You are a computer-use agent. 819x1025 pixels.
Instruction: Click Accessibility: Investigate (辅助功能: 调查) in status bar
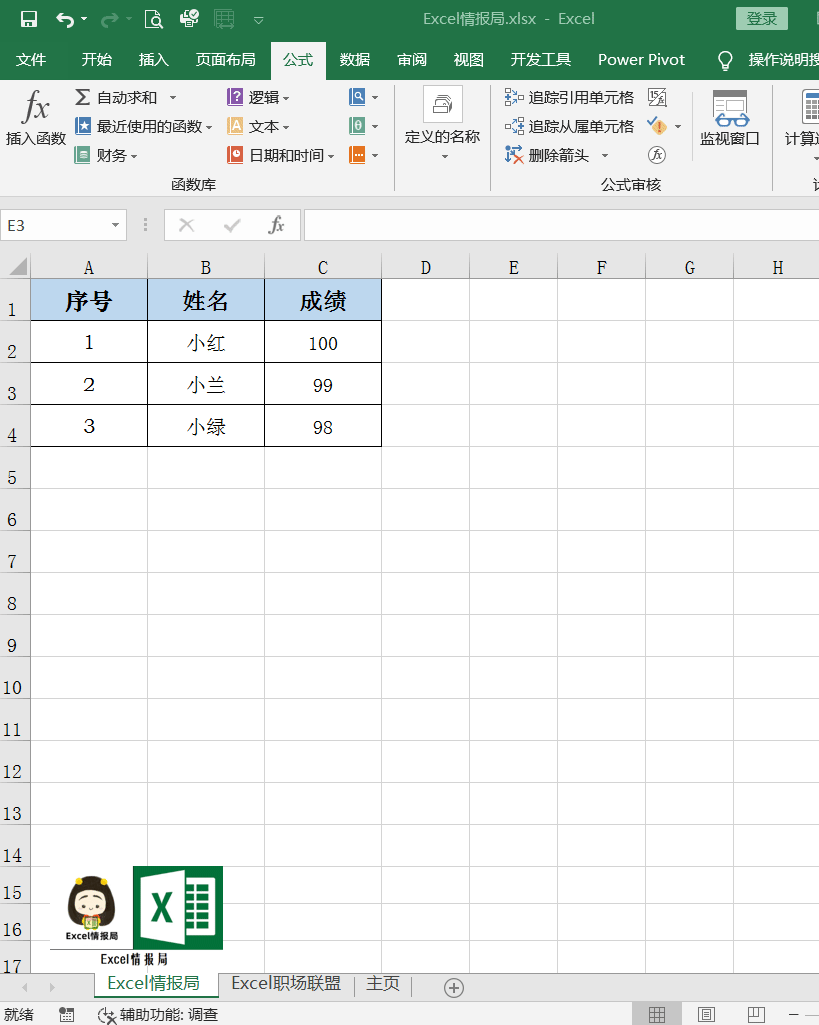pos(158,1014)
